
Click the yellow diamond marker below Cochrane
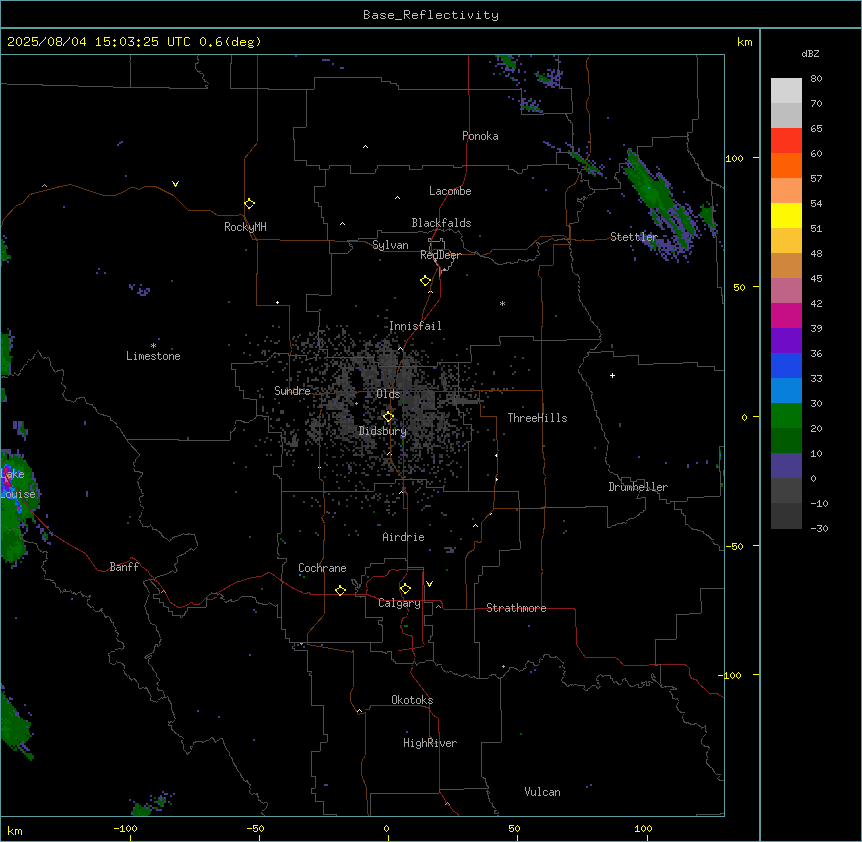[340, 590]
